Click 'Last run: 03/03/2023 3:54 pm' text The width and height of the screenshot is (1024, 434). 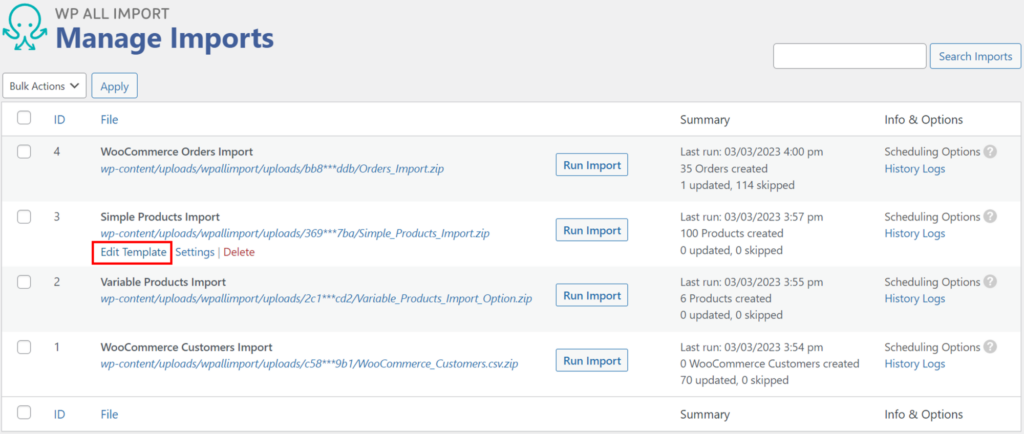pos(751,347)
